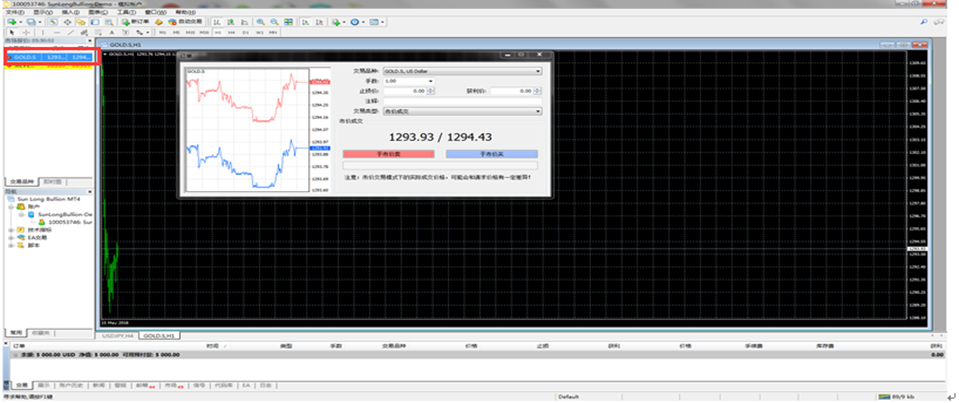The height and width of the screenshot is (403, 959).
Task: Click the comment (注释) input field
Action: click(462, 101)
